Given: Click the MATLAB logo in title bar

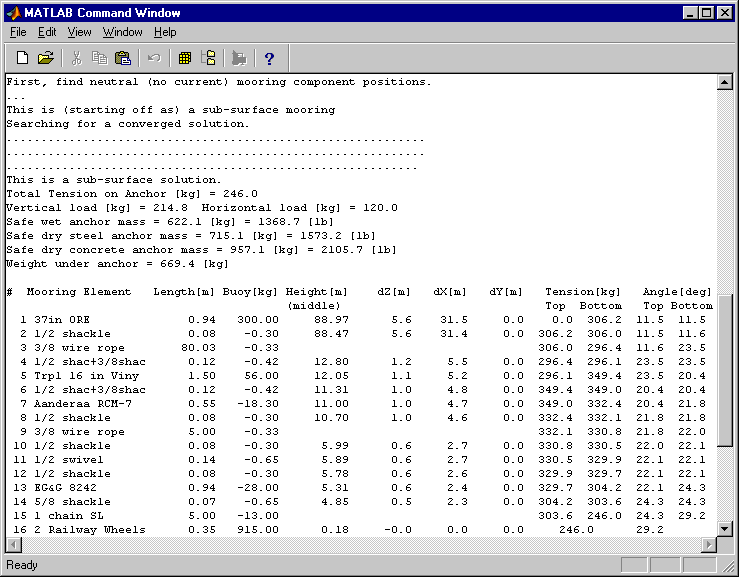Looking at the screenshot, I should [x=14, y=13].
